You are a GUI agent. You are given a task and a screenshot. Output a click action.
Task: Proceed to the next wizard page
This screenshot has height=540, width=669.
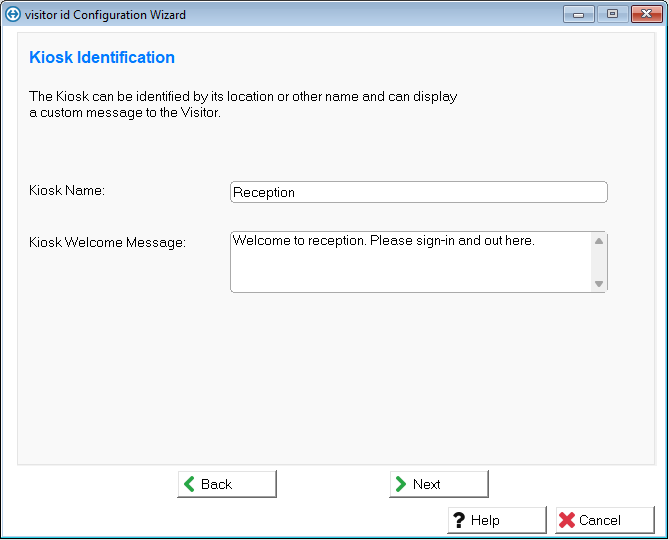[438, 484]
